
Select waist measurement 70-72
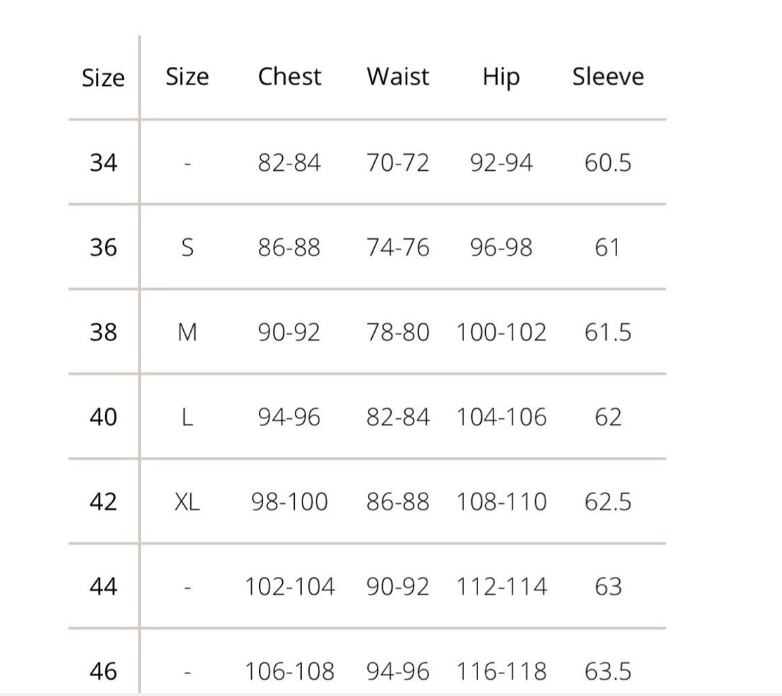click(397, 162)
